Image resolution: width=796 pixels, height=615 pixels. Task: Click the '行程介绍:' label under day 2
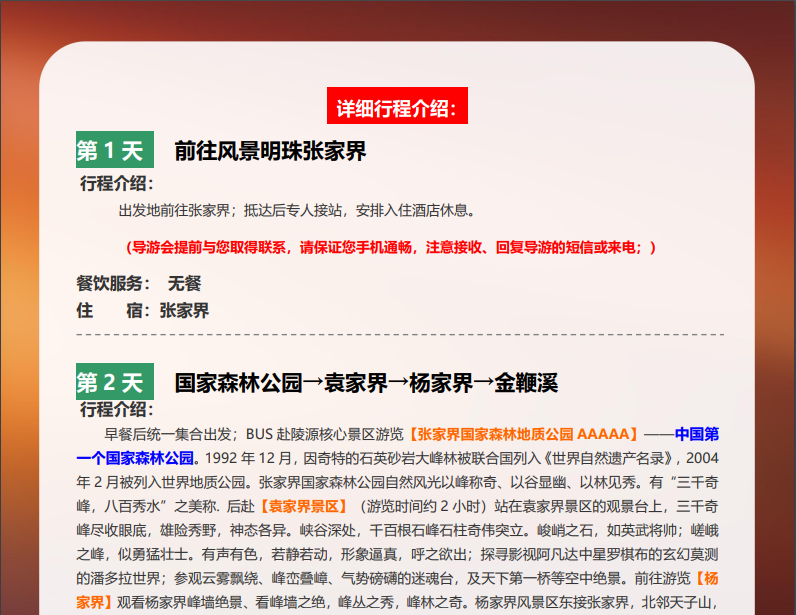pyautogui.click(x=117, y=409)
